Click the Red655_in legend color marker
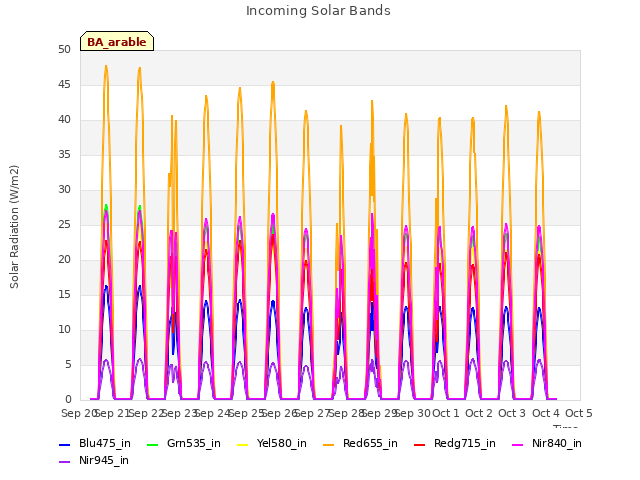Viewport: 640px width, 480px height. (329, 445)
